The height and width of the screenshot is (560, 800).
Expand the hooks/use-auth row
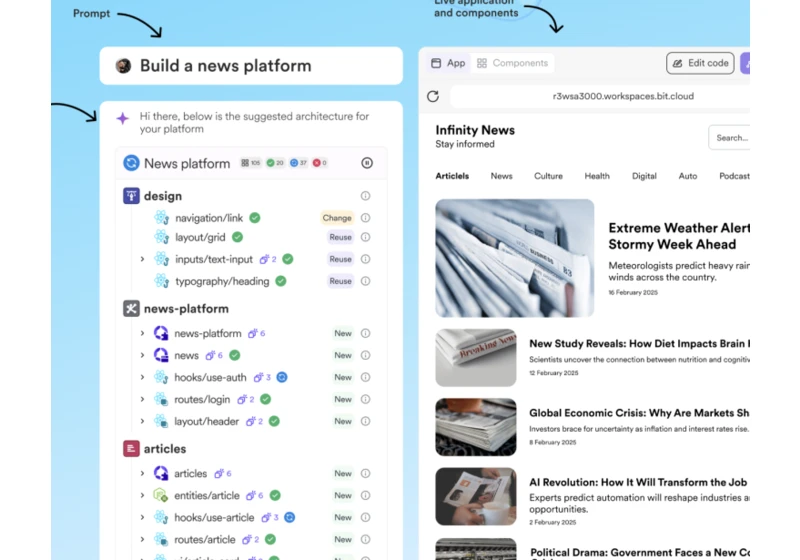(142, 377)
